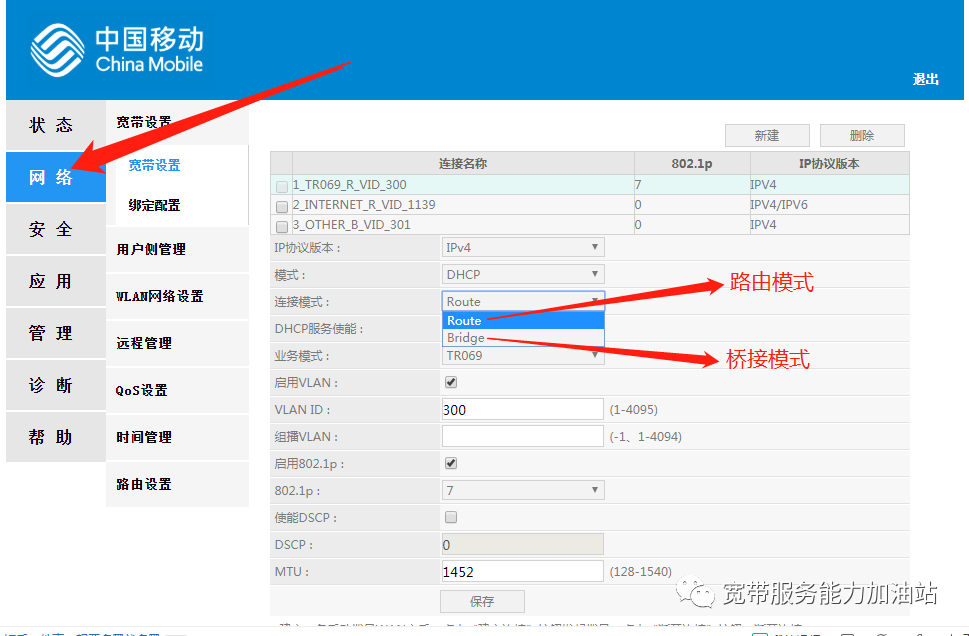
Task: Go to 路由设置 section
Action: [x=177, y=485]
